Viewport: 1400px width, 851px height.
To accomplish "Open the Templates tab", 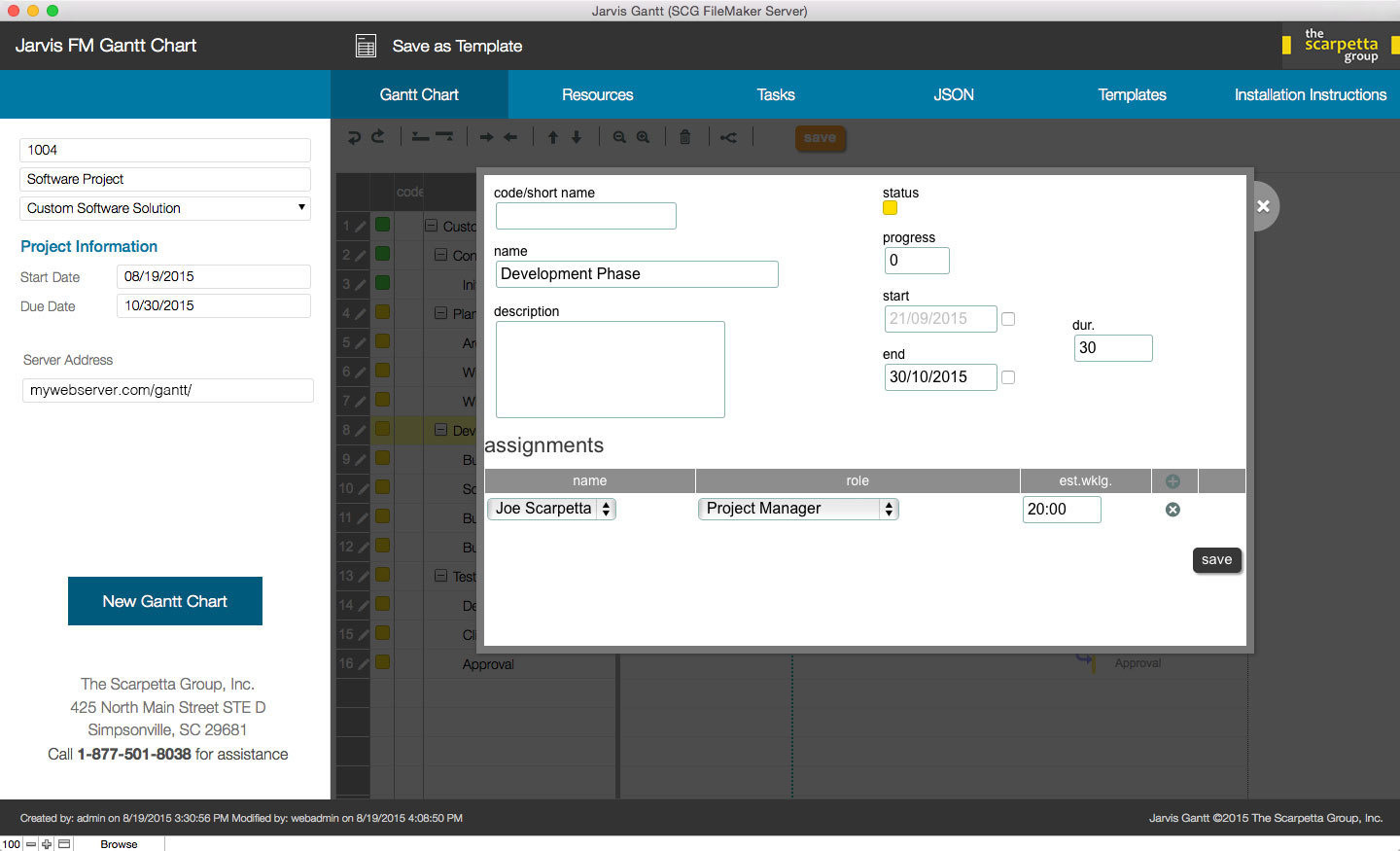I will click(x=1132, y=94).
